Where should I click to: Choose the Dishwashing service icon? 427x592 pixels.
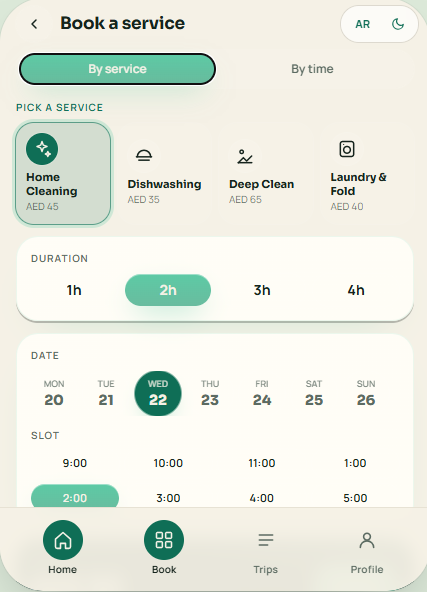point(144,156)
